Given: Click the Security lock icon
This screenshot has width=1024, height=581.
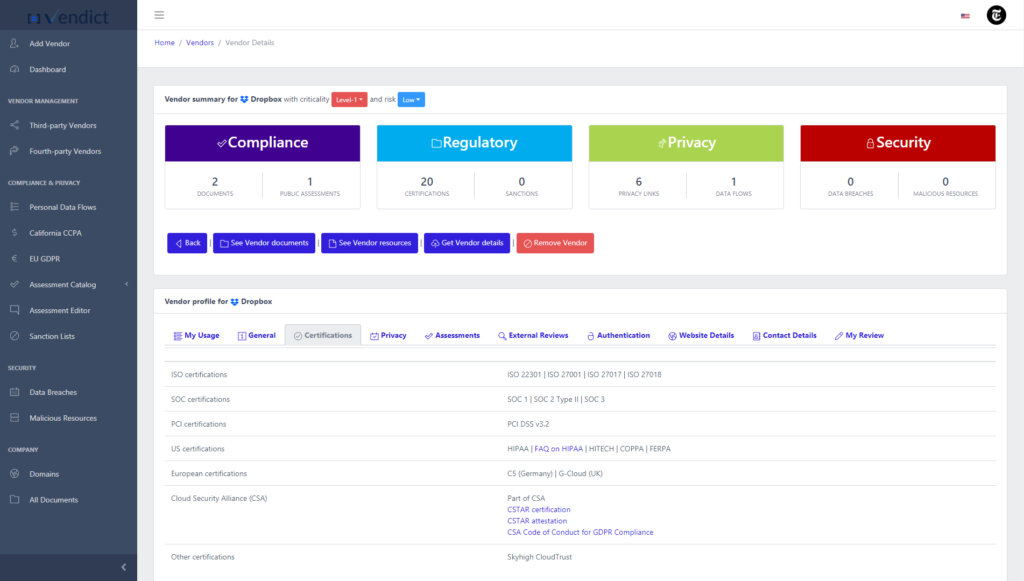Looking at the screenshot, I should (870, 143).
